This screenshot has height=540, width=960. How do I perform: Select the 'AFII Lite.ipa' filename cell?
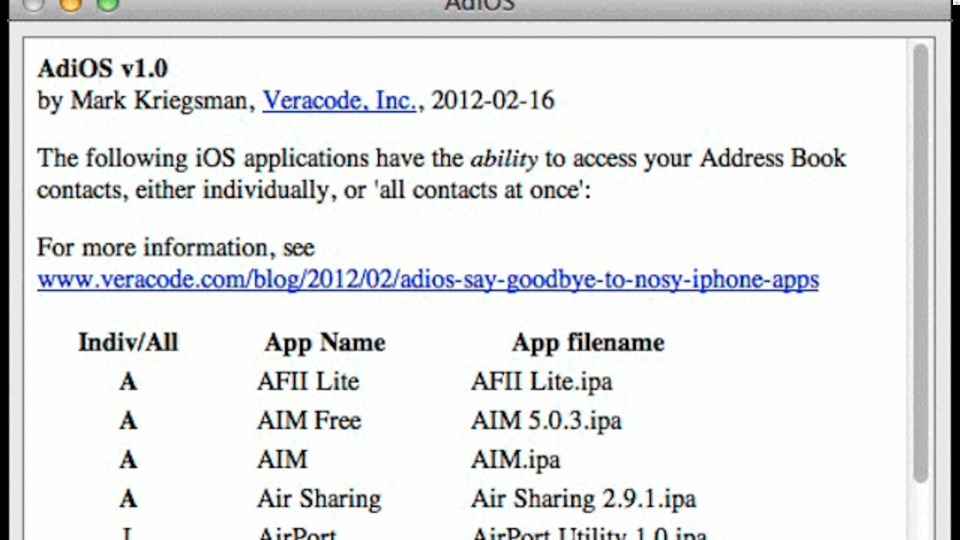pos(541,381)
